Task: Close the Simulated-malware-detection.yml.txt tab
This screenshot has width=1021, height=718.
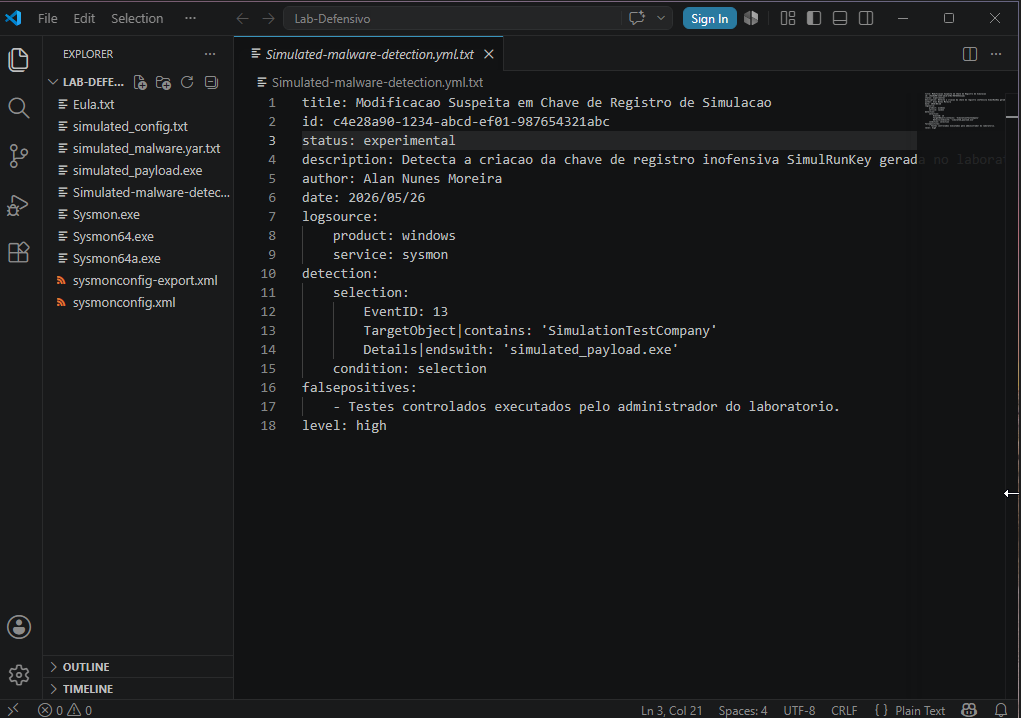Action: pos(489,54)
